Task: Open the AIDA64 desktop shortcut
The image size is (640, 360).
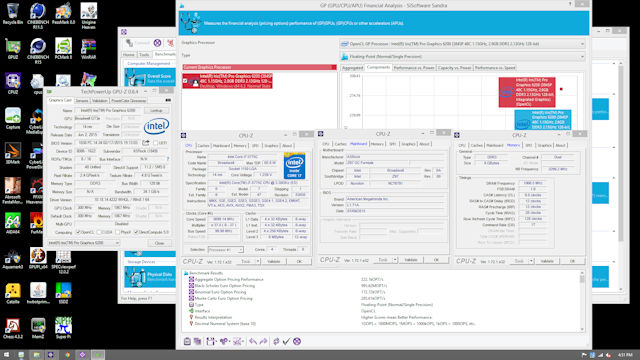Action: [13, 223]
